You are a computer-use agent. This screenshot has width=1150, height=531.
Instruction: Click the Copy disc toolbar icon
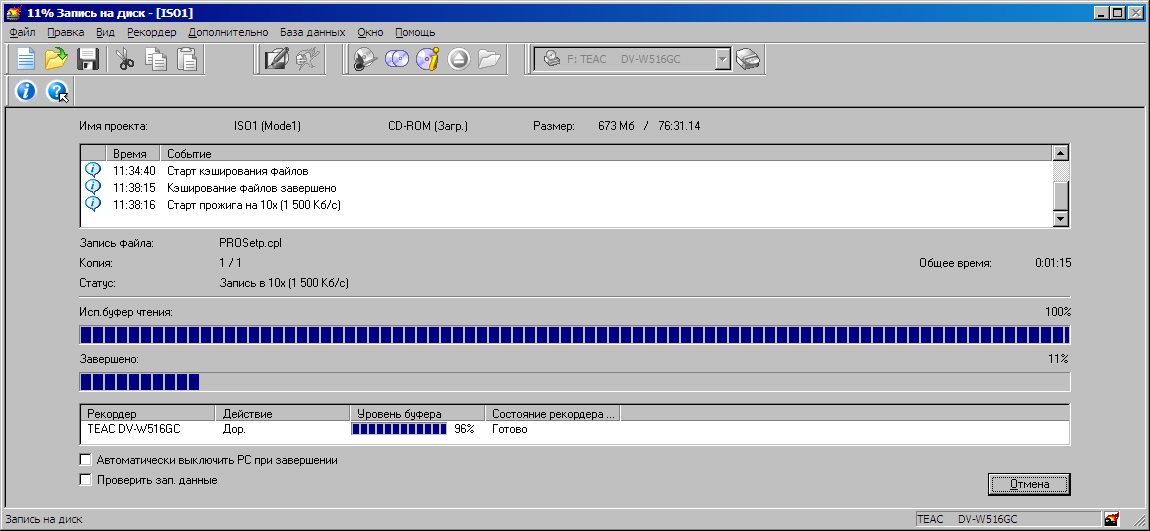click(397, 60)
